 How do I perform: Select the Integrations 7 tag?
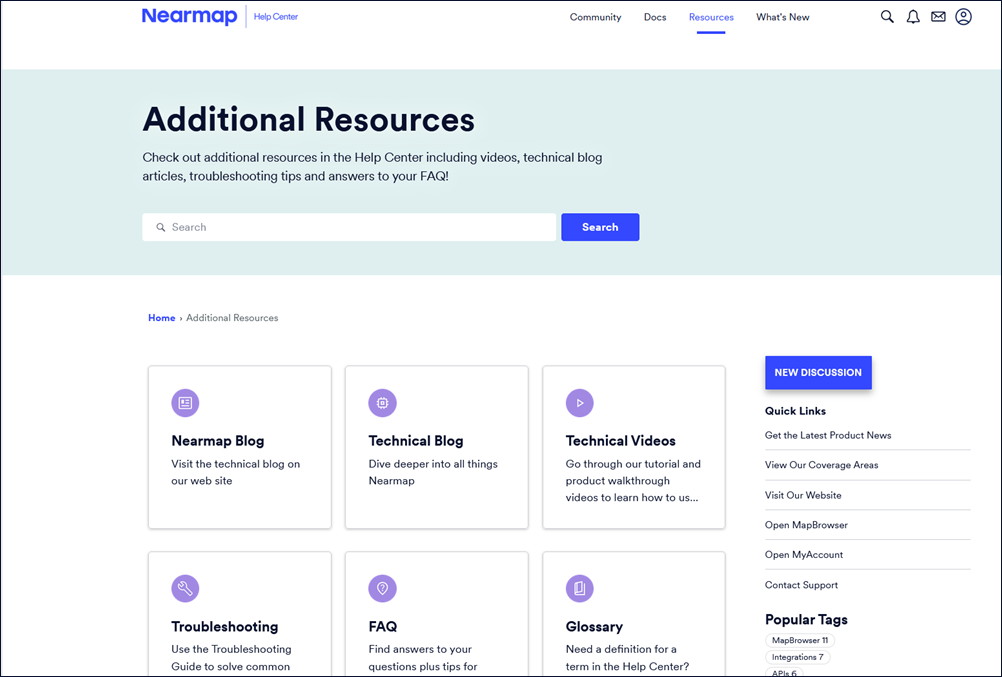(x=798, y=657)
